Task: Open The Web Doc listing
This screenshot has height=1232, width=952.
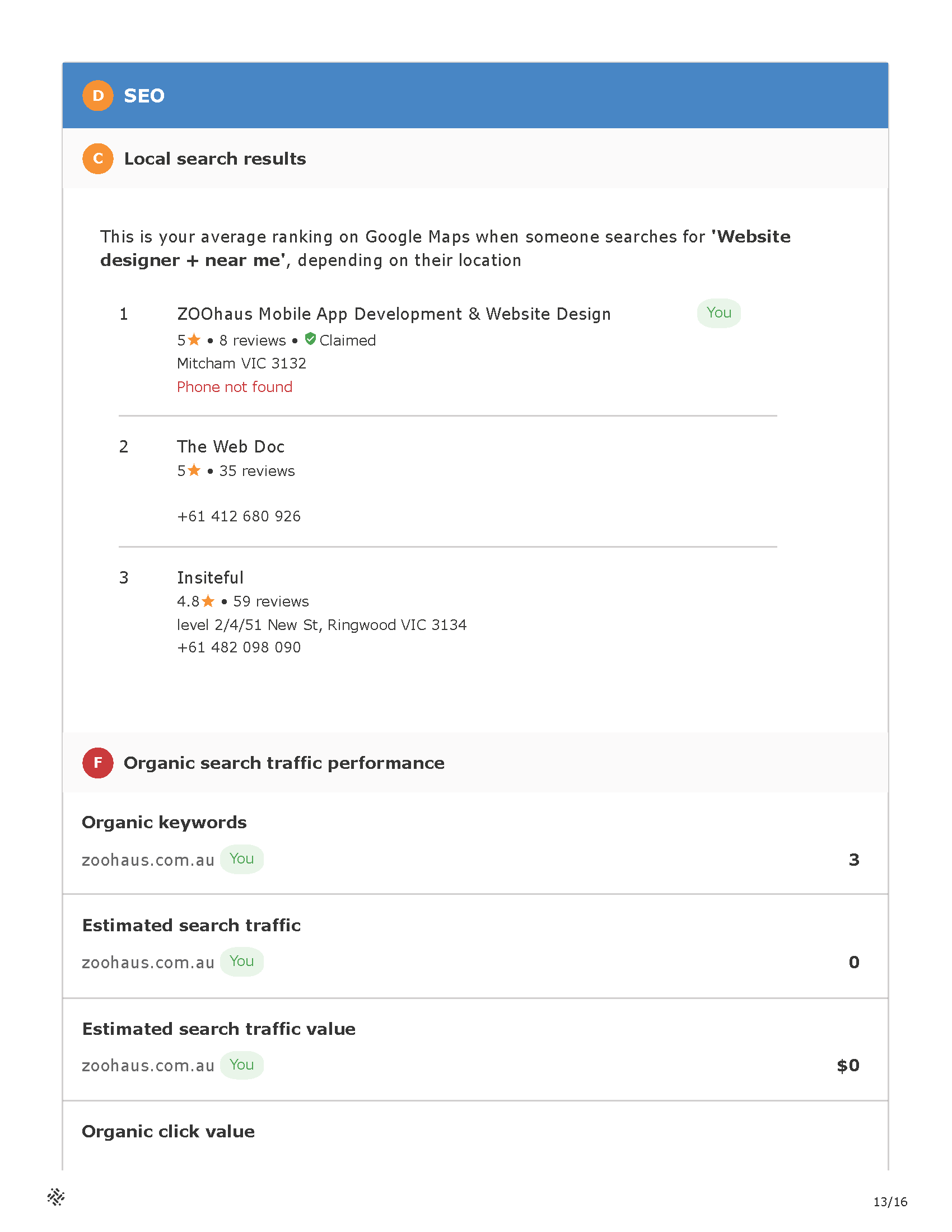Action: coord(231,447)
